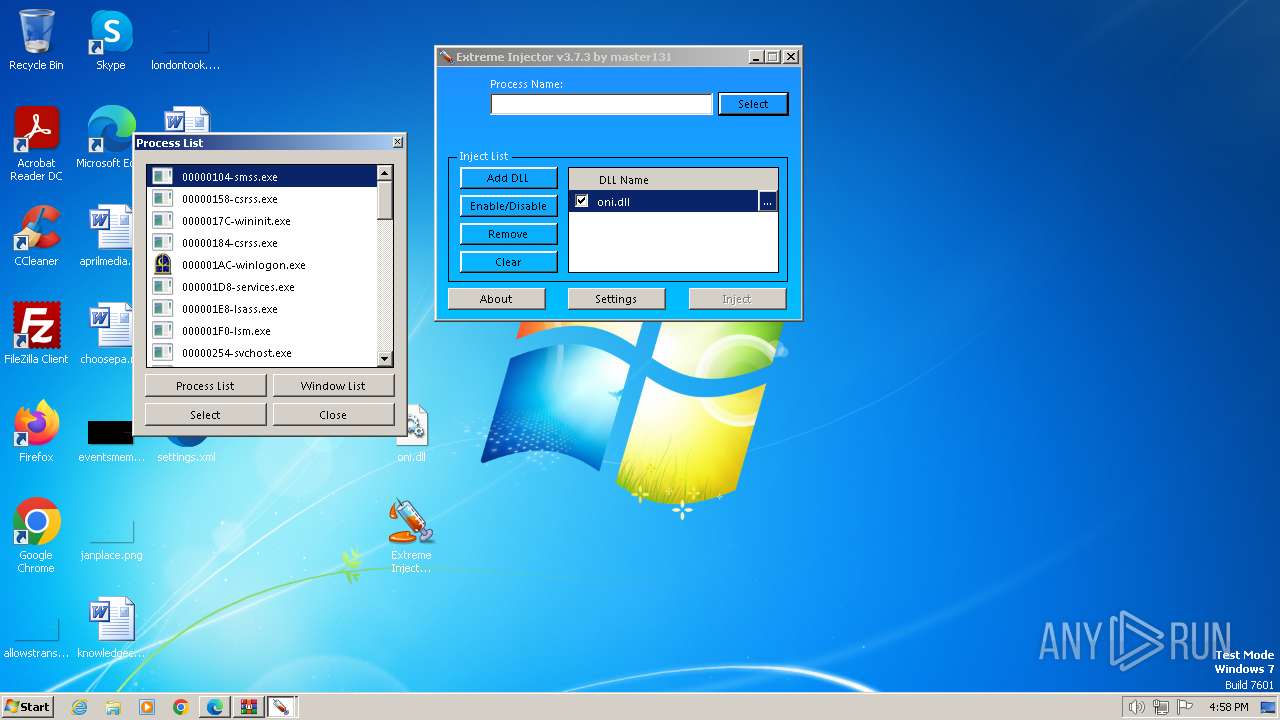Open the Action Center flag icon
1280x720 pixels.
coord(1185,707)
